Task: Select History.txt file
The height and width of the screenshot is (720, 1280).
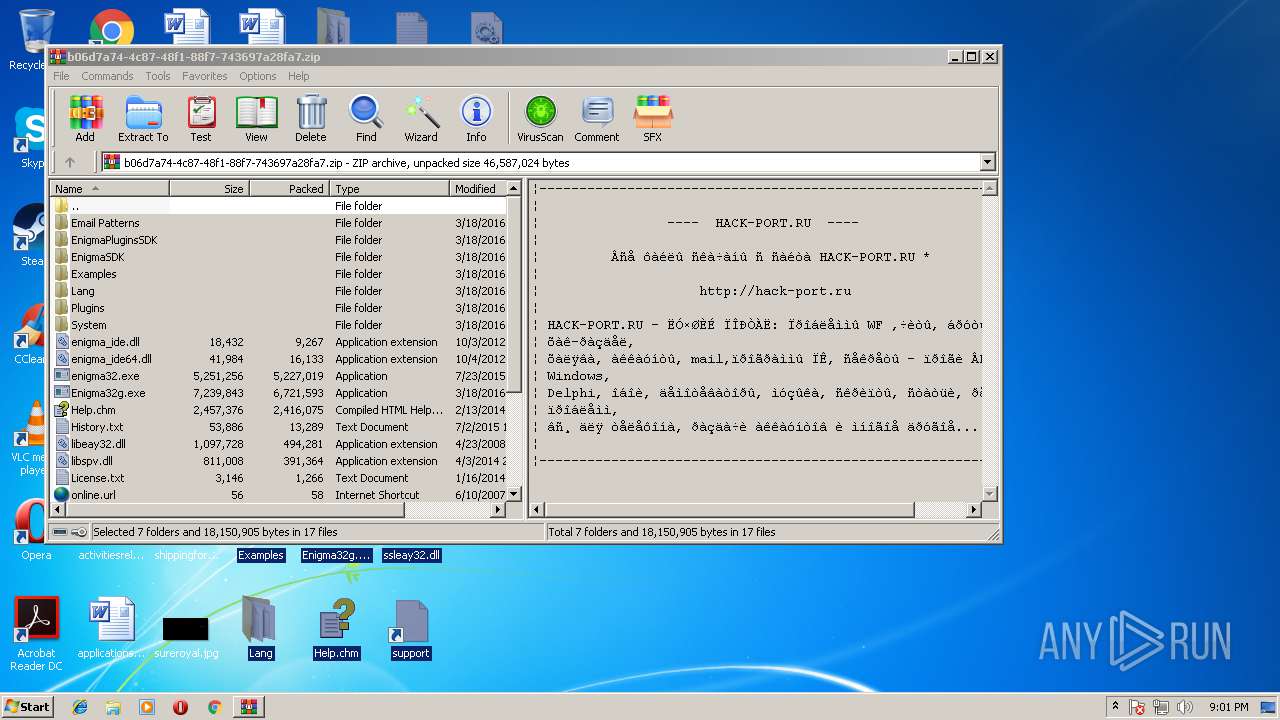Action: [280, 427]
